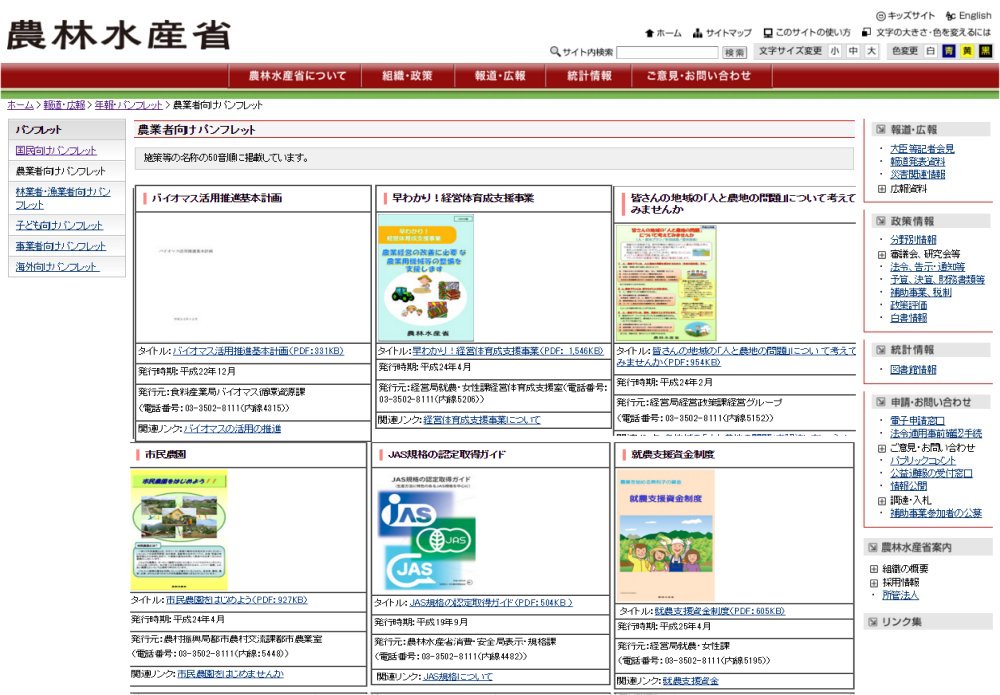Expand the 組織の概要 section
Image resolution: width=1000 pixels, height=695 pixels.
coord(874,569)
